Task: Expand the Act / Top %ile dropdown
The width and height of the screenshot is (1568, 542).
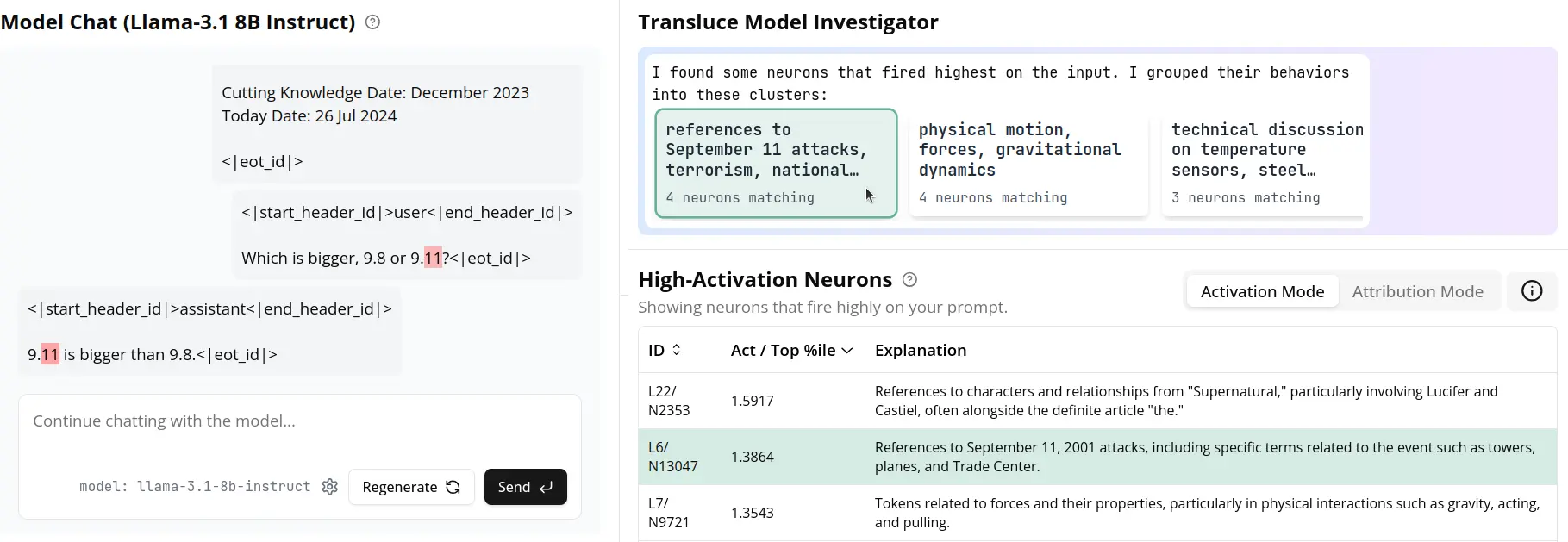Action: point(846,351)
